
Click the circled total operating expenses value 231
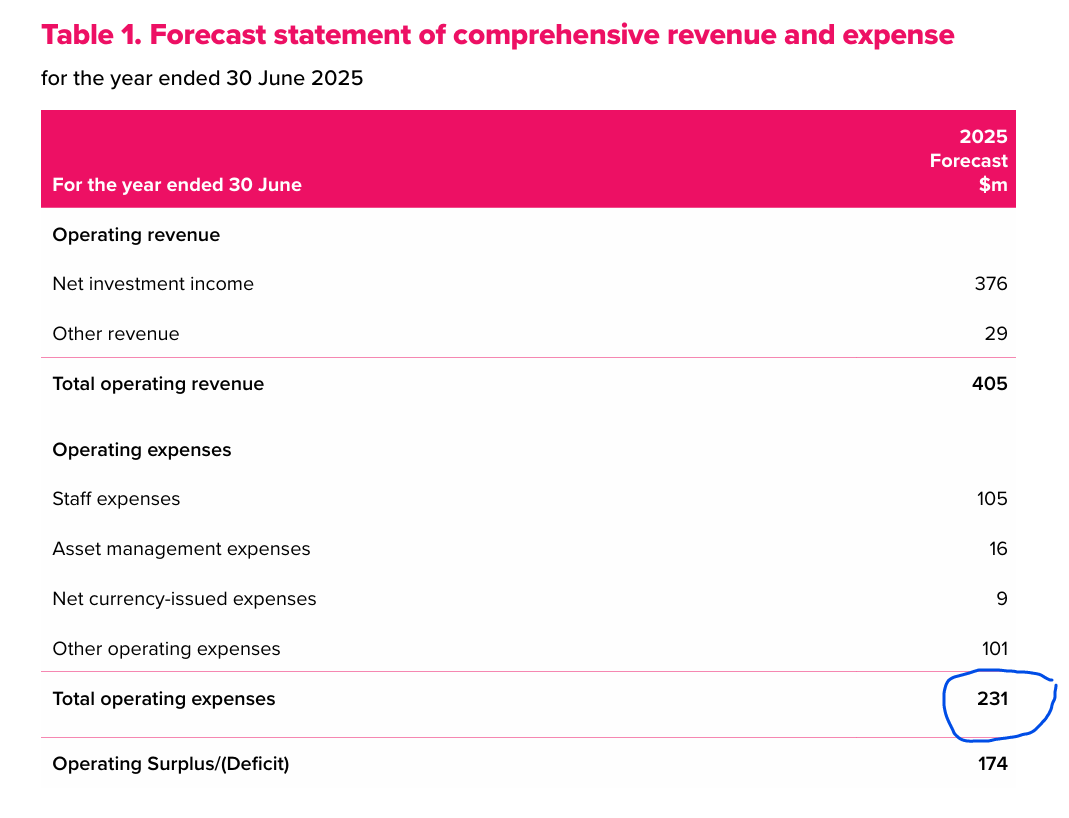[992, 699]
